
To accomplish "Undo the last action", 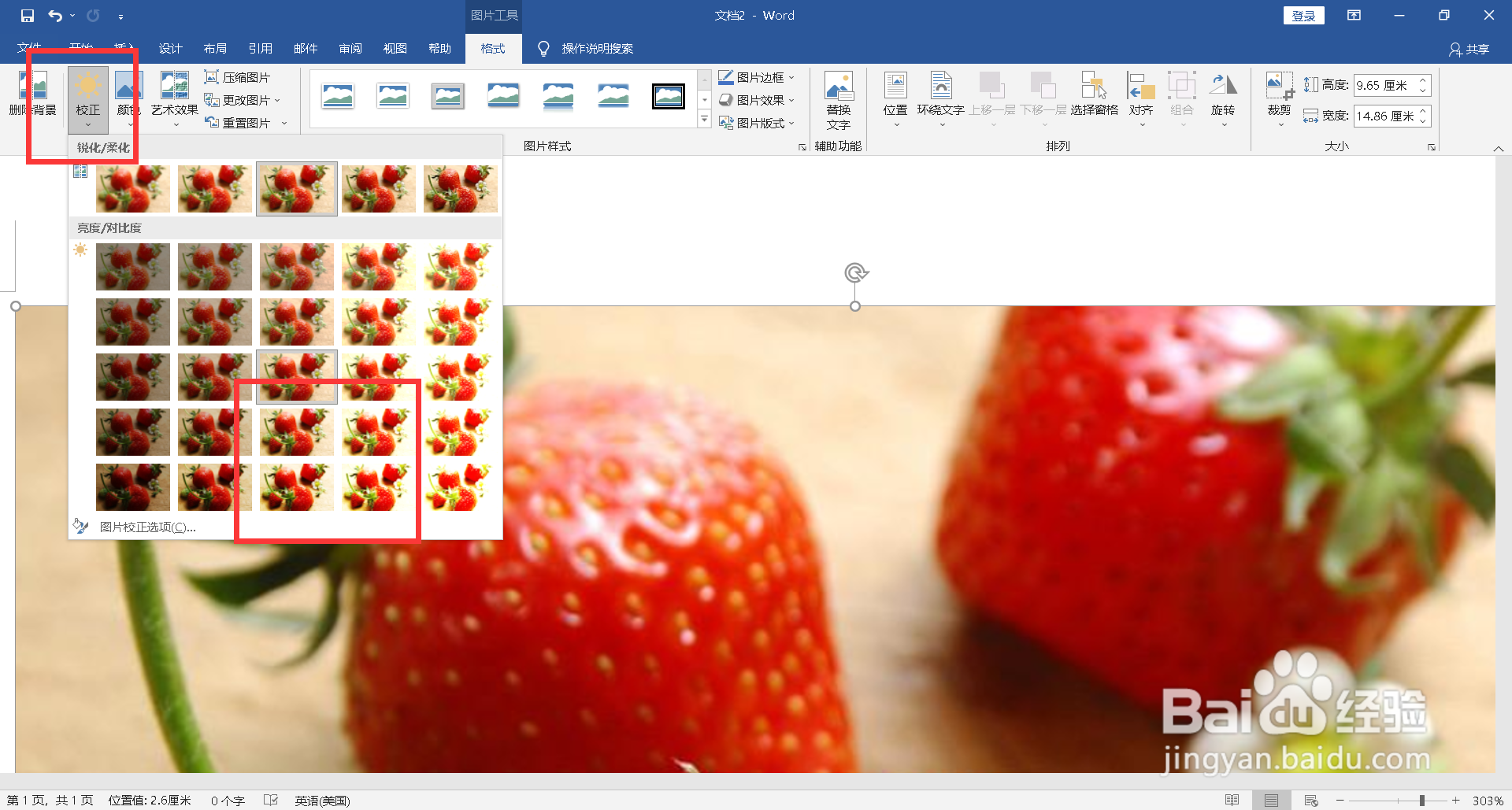I will (55, 16).
